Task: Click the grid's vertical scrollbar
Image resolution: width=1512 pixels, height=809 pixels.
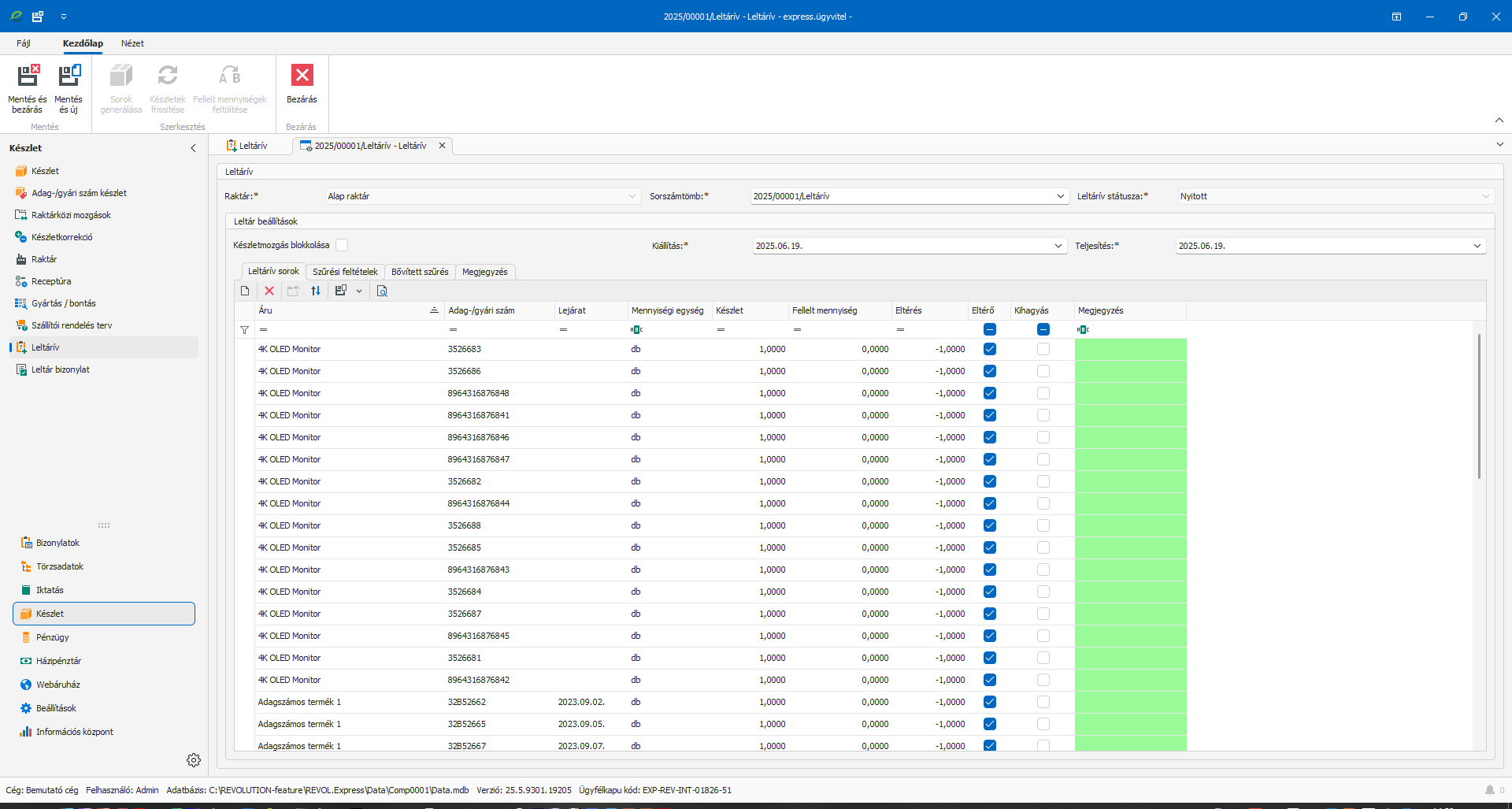Action: [x=1479, y=406]
